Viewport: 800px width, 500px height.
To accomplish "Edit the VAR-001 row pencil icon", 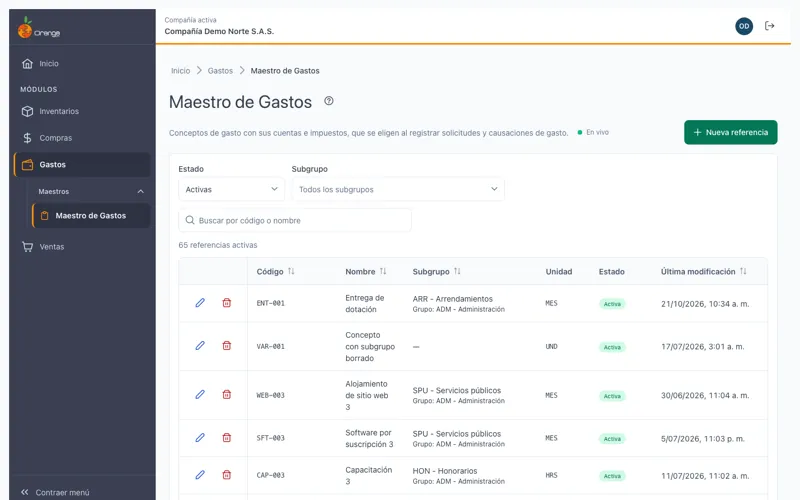I will pos(200,346).
